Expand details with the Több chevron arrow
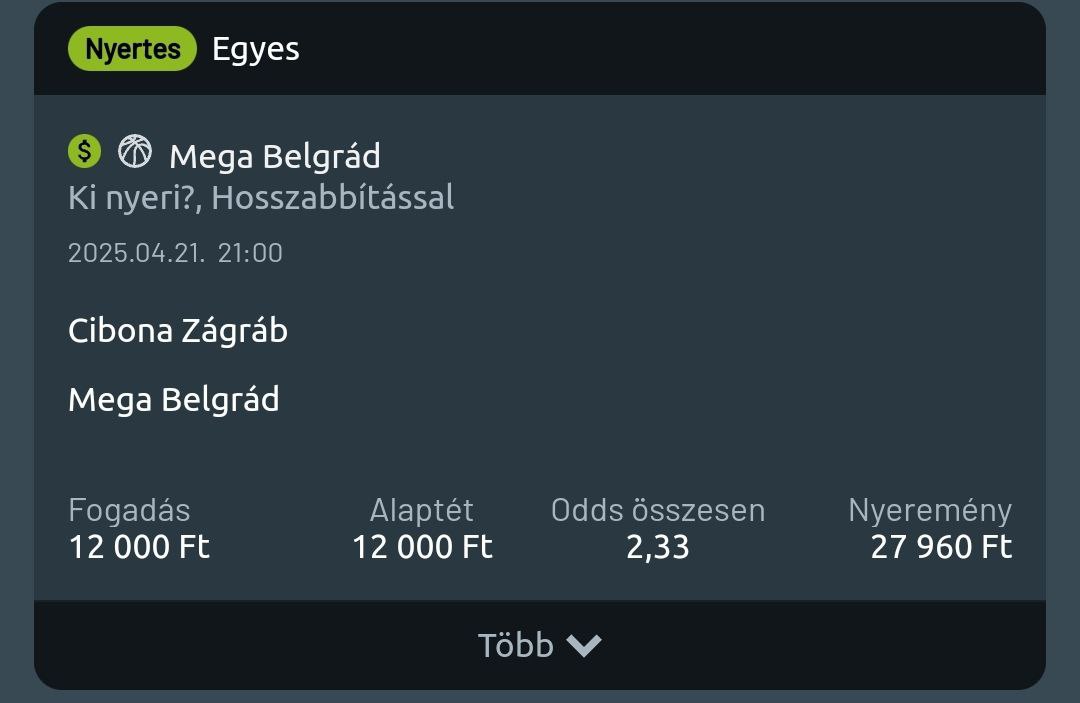1080x703 pixels. [x=584, y=646]
